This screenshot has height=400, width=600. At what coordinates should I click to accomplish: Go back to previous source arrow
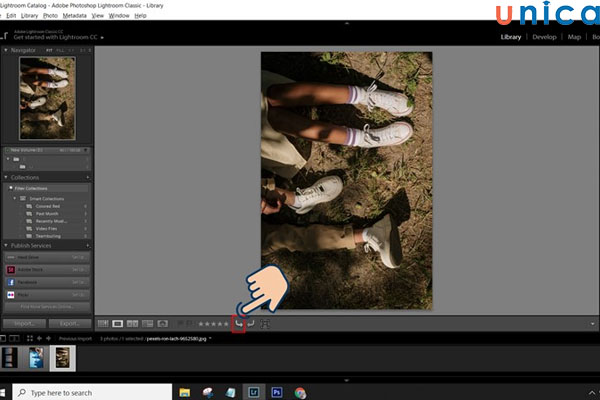pos(39,338)
